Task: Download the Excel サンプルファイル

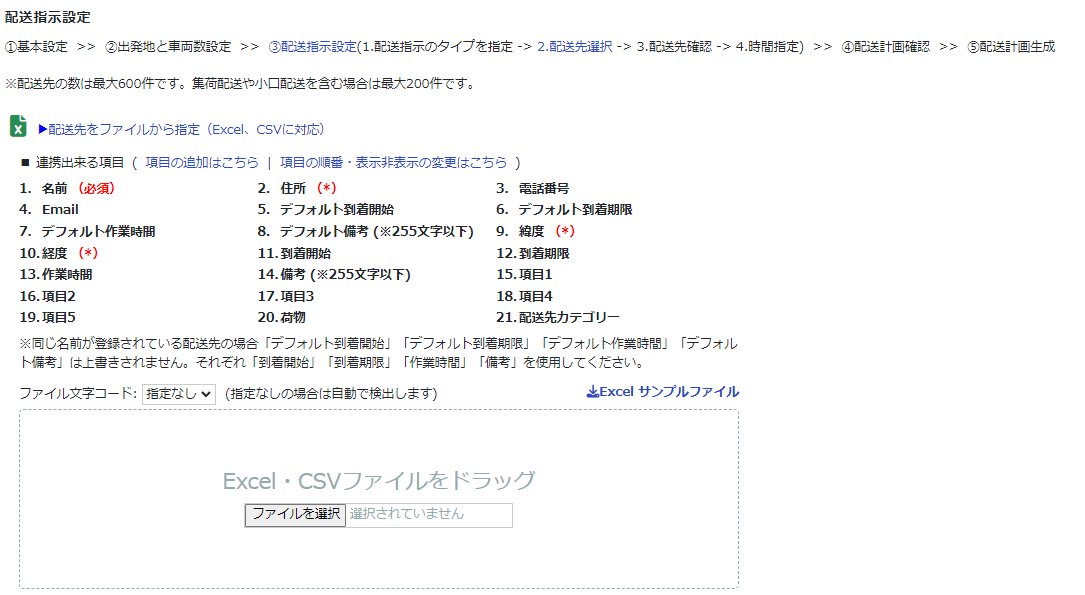Action: (x=669, y=392)
